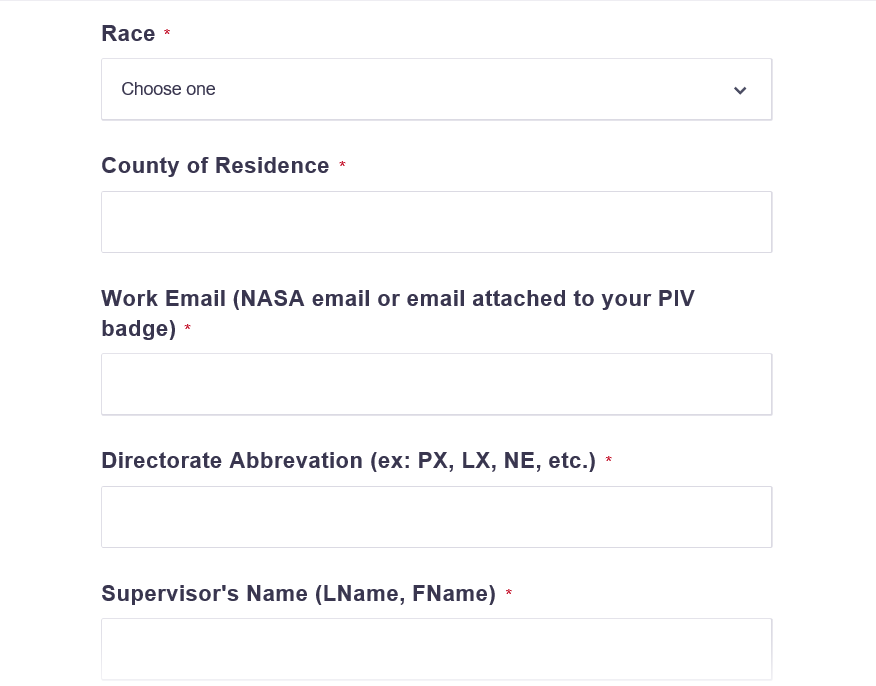
Task: Click the asterisk after Supervisor's Name label
Action: tap(509, 595)
